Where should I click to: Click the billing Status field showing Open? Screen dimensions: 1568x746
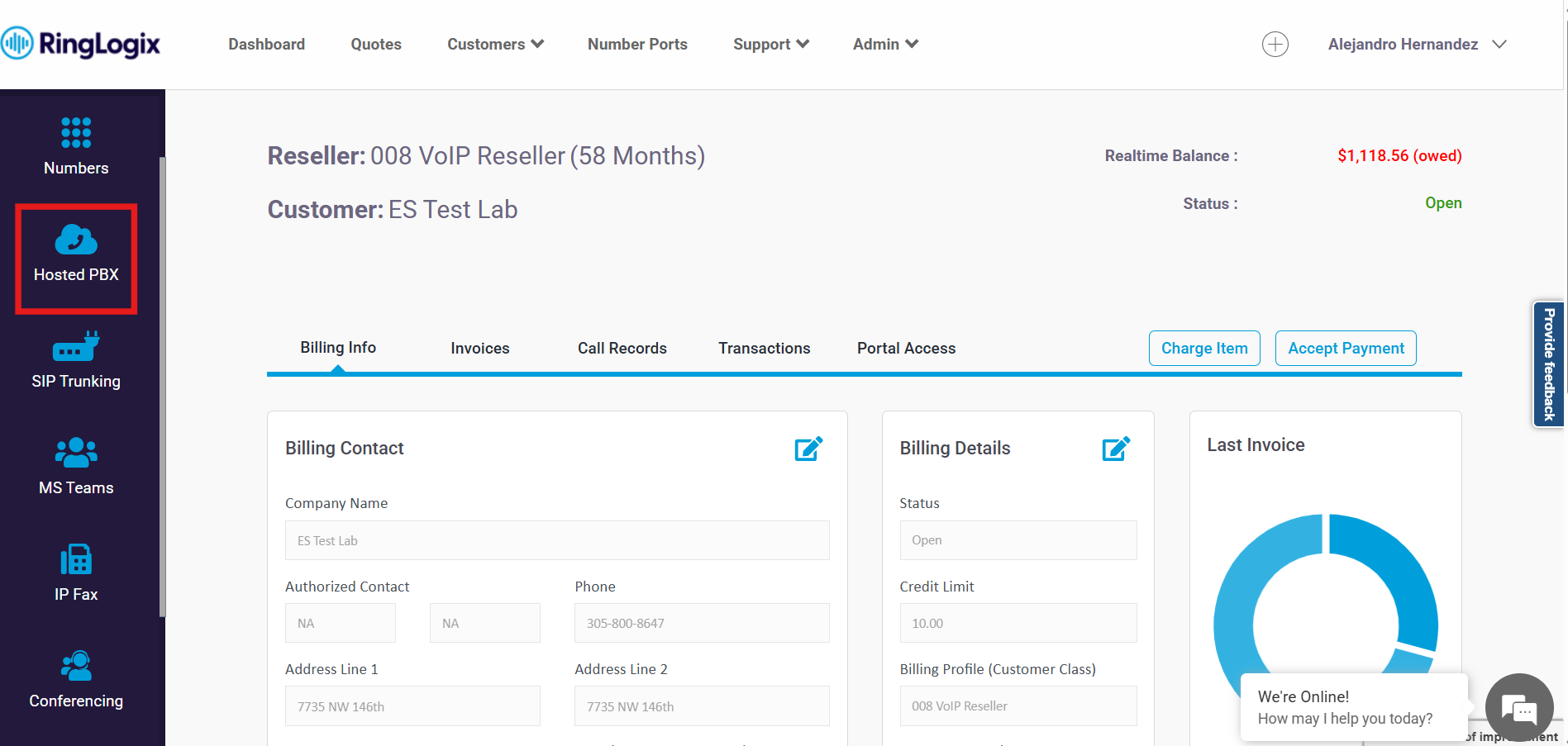coord(1018,539)
